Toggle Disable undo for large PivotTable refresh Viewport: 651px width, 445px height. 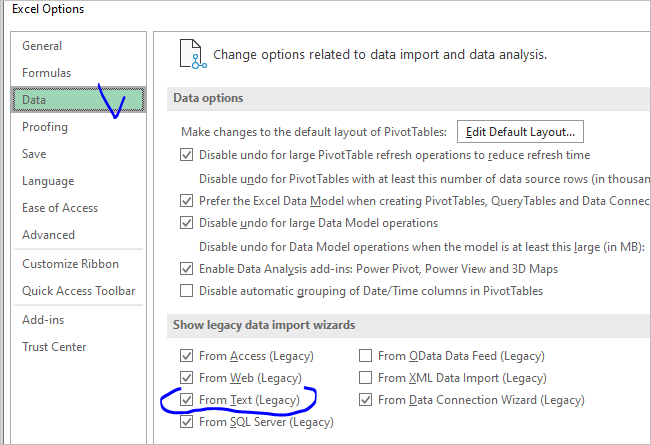[186, 155]
